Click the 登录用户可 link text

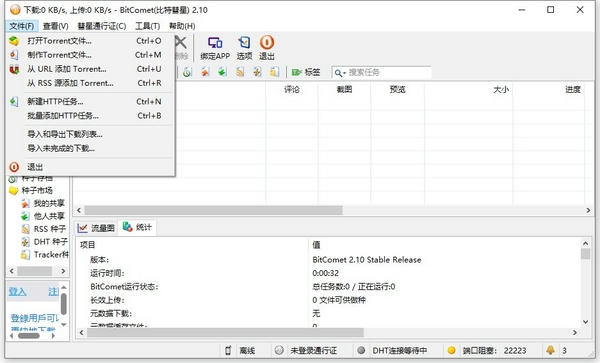(34, 318)
